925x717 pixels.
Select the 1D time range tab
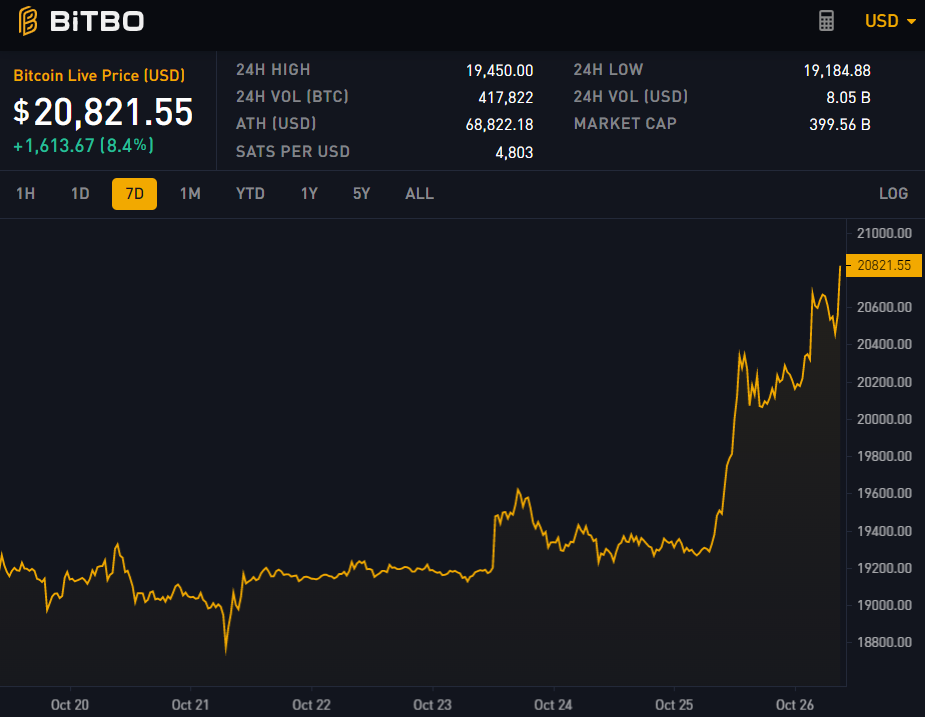80,194
